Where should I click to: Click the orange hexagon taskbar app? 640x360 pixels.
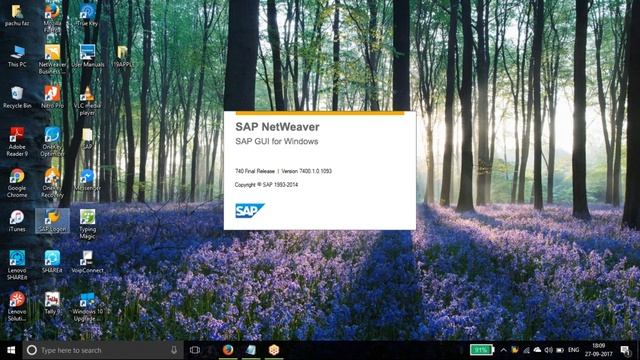274,350
